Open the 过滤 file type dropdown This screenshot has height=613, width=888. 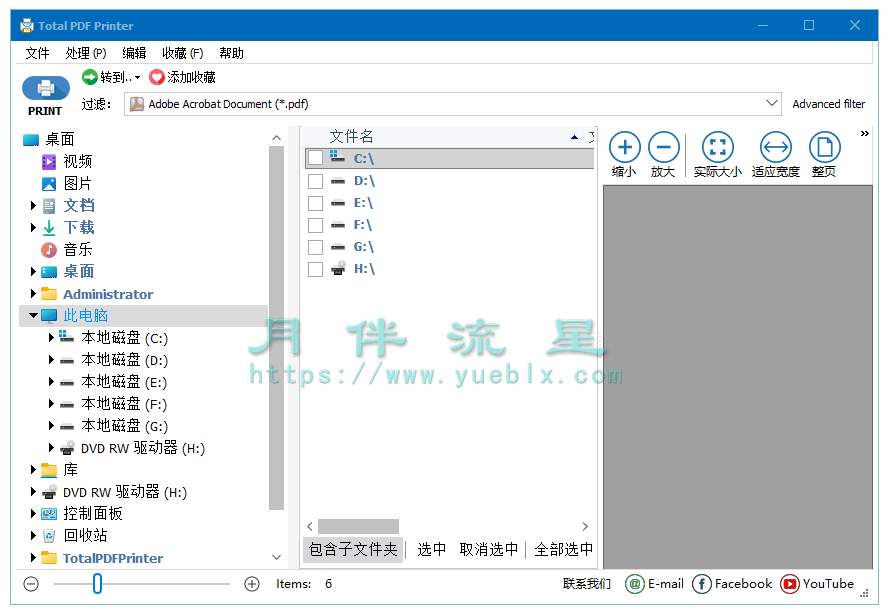click(771, 104)
